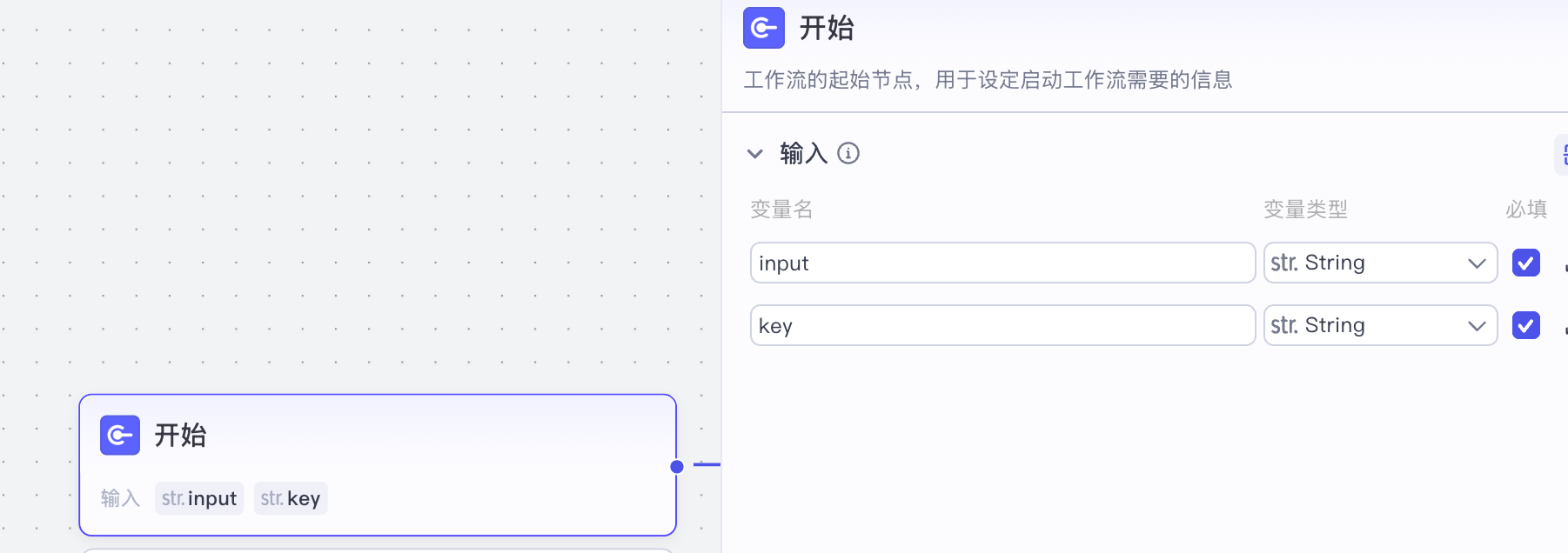Open the type dropdown arrow for input variable
Screen dimensions: 1568x553
1477,263
